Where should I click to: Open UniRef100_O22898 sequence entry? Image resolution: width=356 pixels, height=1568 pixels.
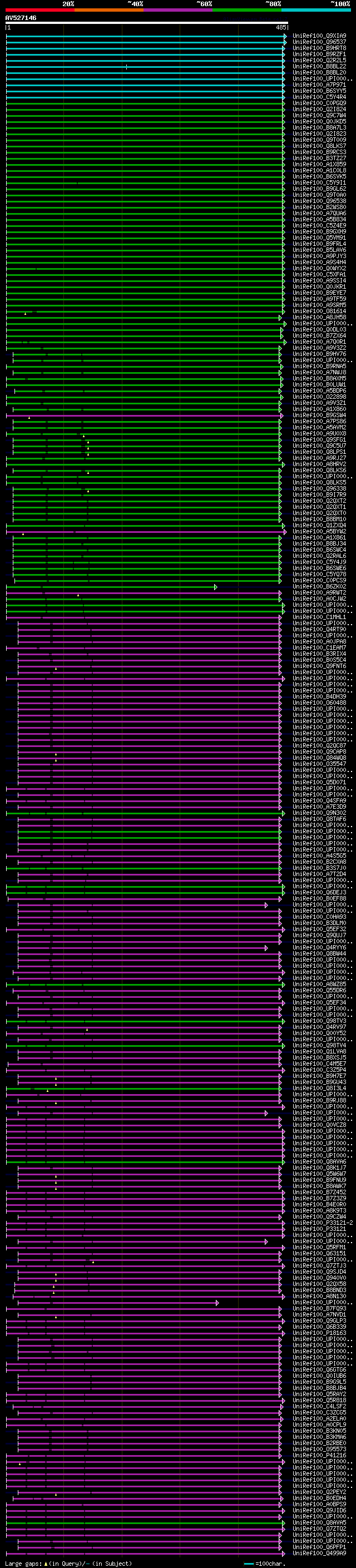click(x=319, y=397)
